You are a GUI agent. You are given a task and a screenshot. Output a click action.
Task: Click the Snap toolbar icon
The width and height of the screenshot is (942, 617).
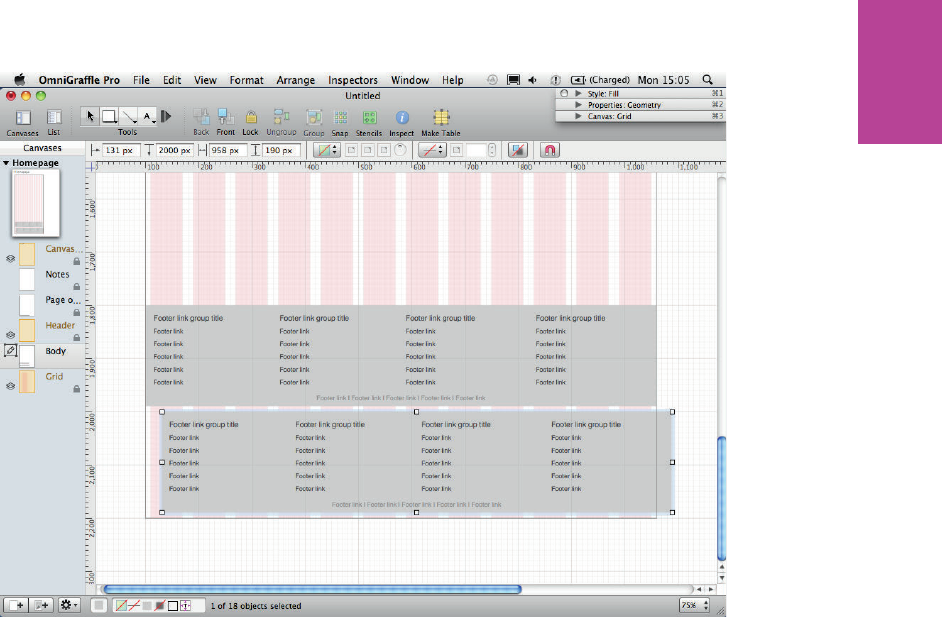click(x=340, y=118)
